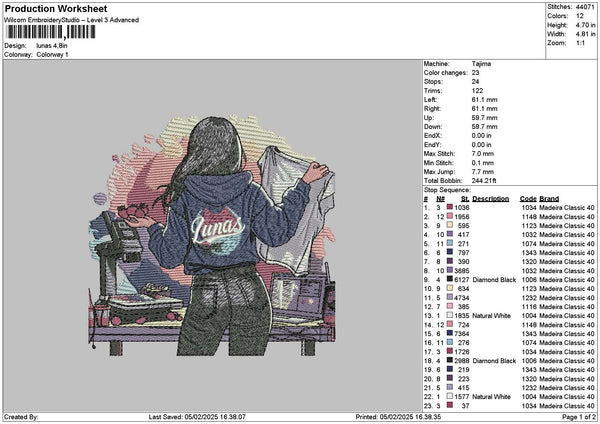Click Natural White in stop 22 row
600x424 pixels.
pyautogui.click(x=491, y=397)
